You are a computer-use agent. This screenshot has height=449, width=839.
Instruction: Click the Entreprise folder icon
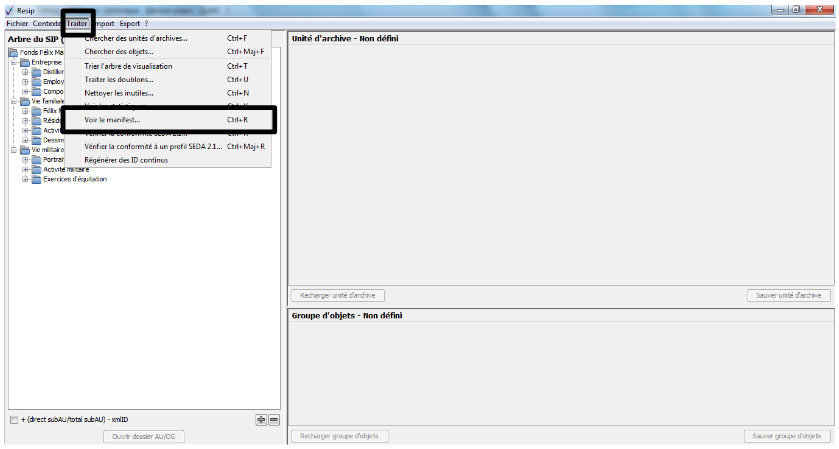(x=25, y=62)
